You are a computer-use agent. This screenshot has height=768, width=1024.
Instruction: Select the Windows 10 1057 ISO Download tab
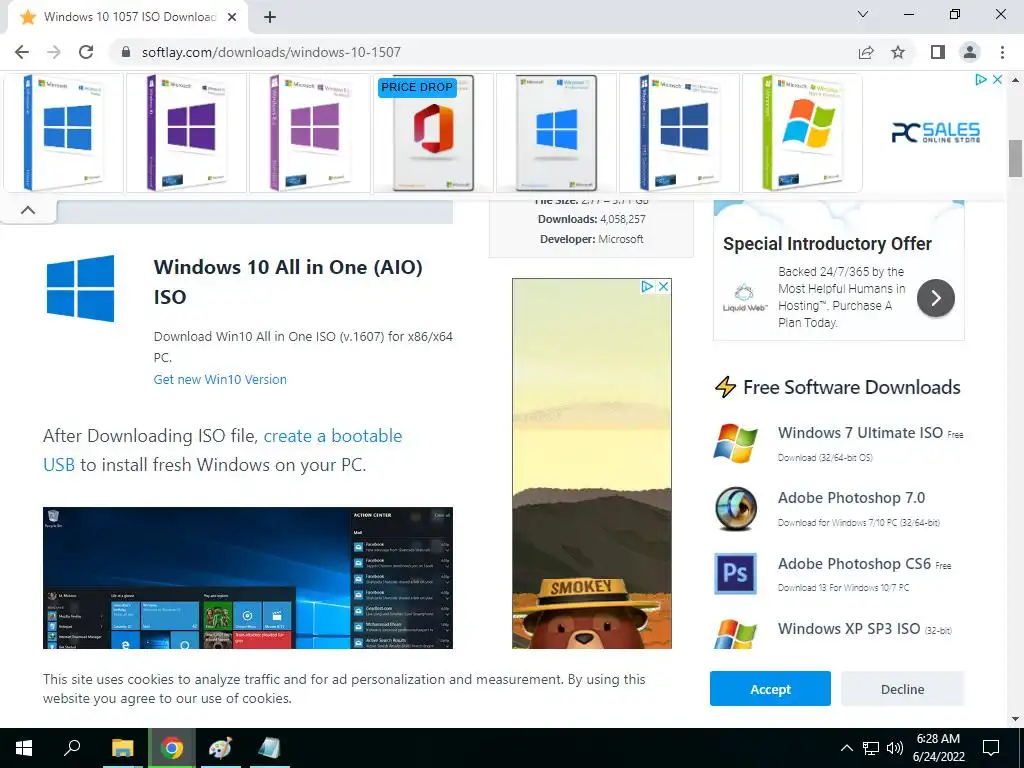click(128, 17)
